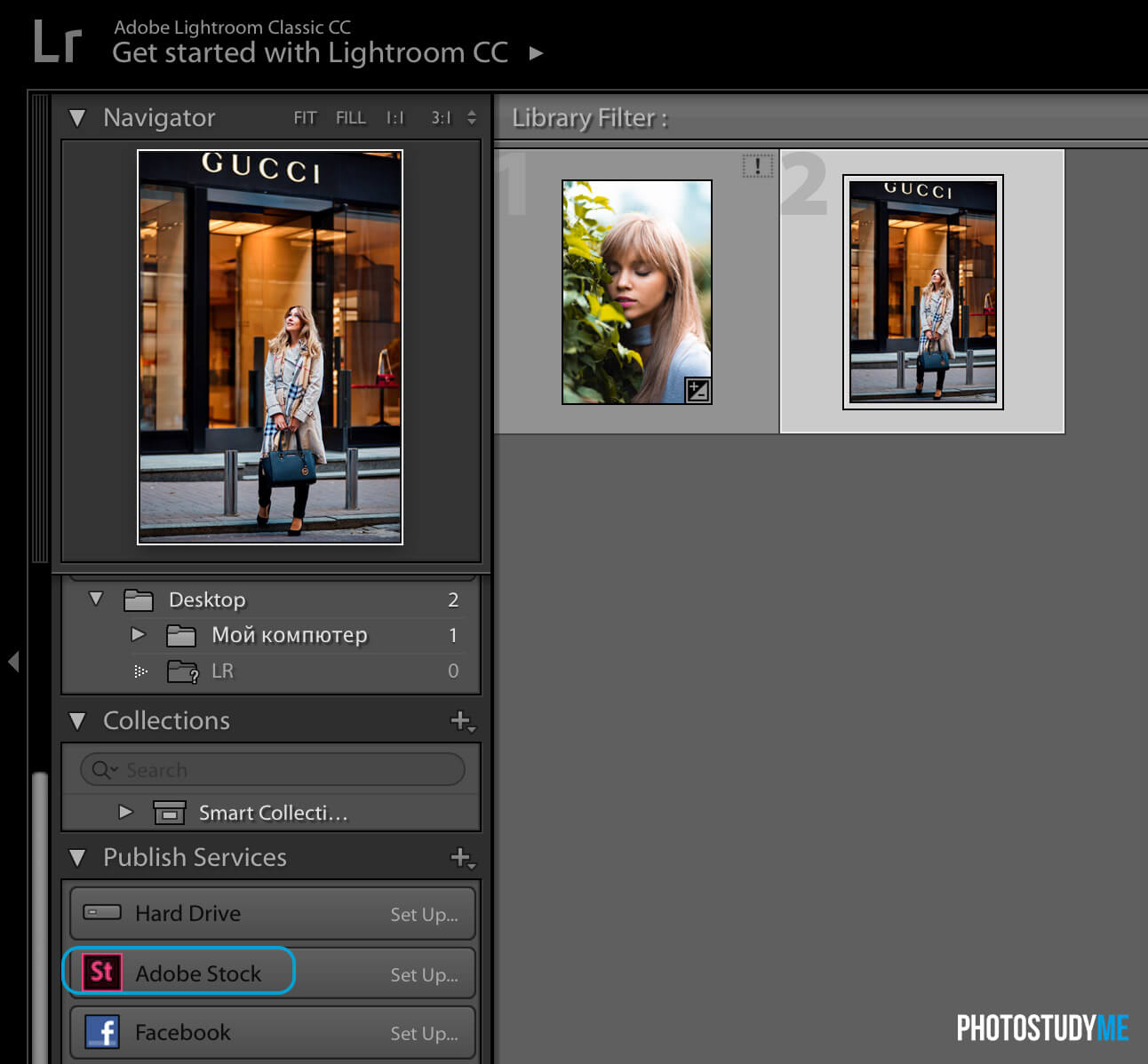Viewport: 1148px width, 1064px height.
Task: Expand the Мой компютер folder
Action: 138,634
